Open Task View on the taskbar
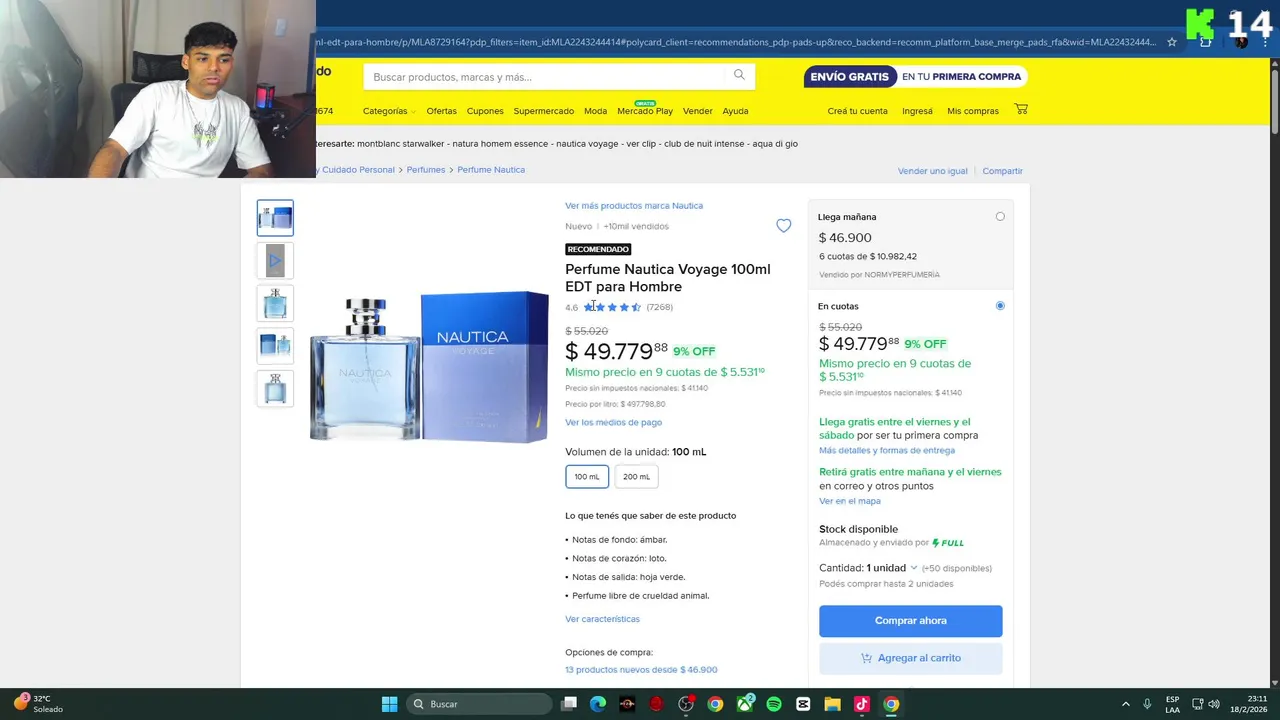This screenshot has height=720, width=1280. (569, 704)
